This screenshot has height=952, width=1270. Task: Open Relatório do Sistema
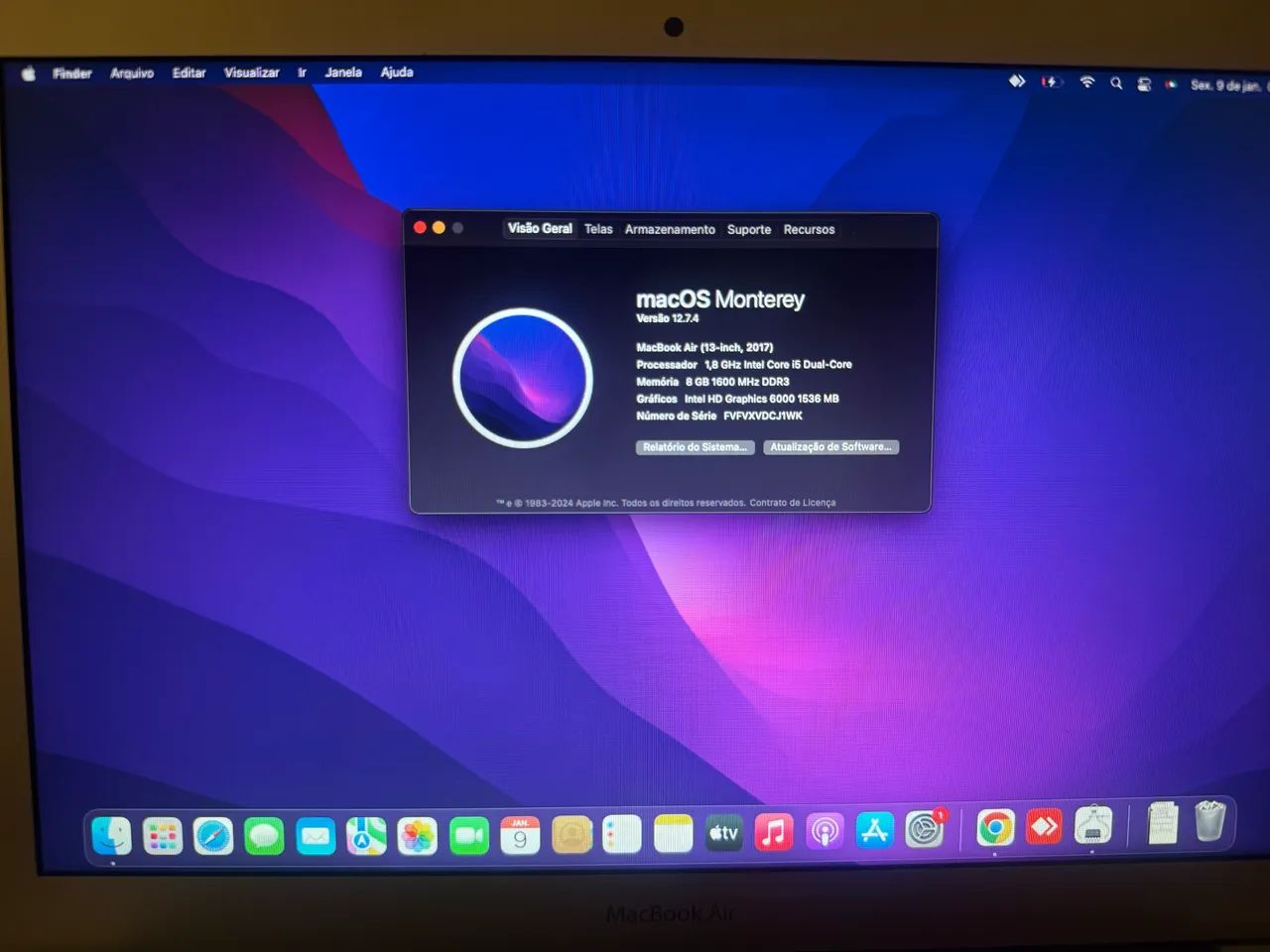click(695, 447)
